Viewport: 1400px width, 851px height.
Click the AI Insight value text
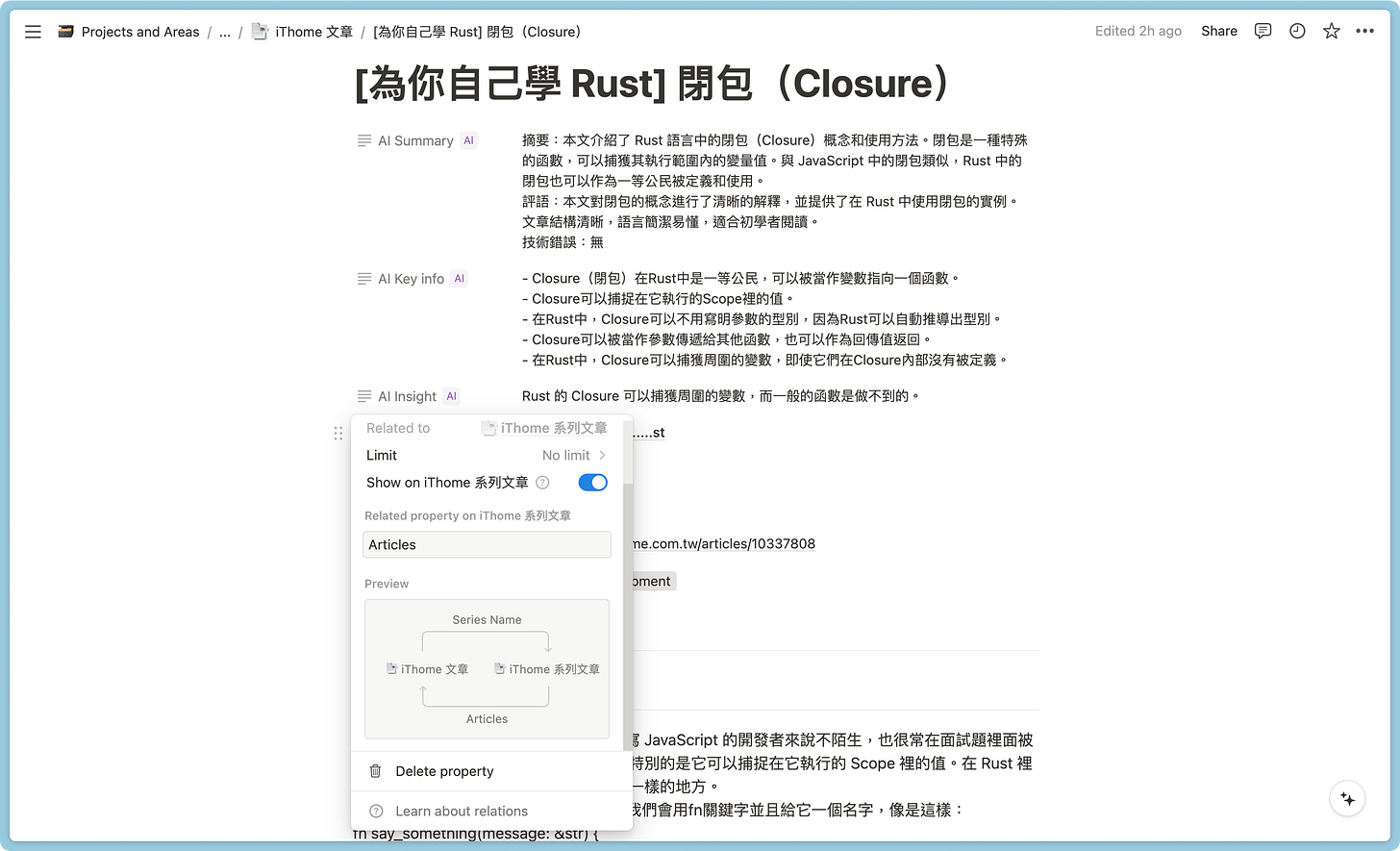coord(721,396)
